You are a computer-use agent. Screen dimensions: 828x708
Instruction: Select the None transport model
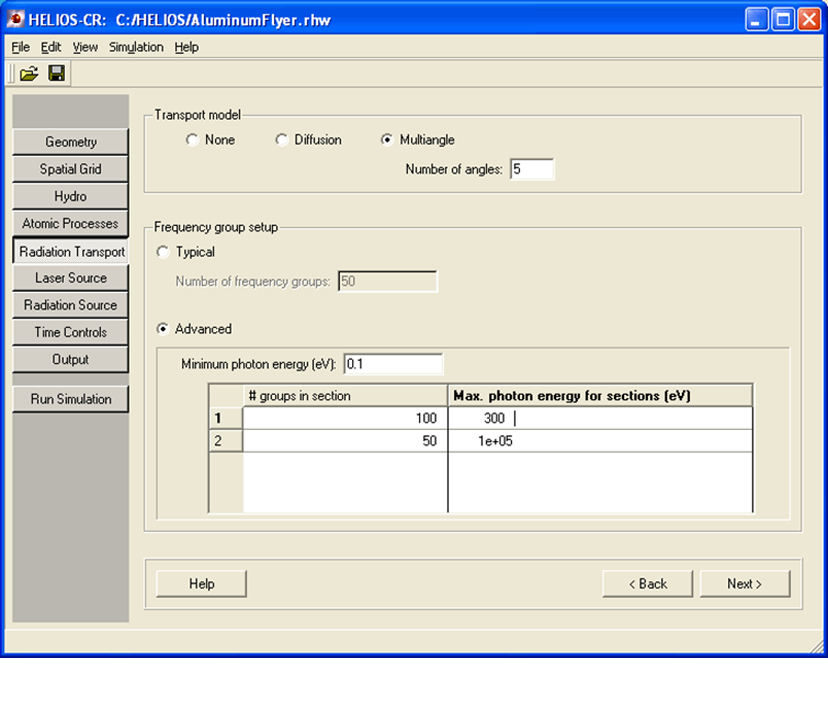pyautogui.click(x=192, y=140)
